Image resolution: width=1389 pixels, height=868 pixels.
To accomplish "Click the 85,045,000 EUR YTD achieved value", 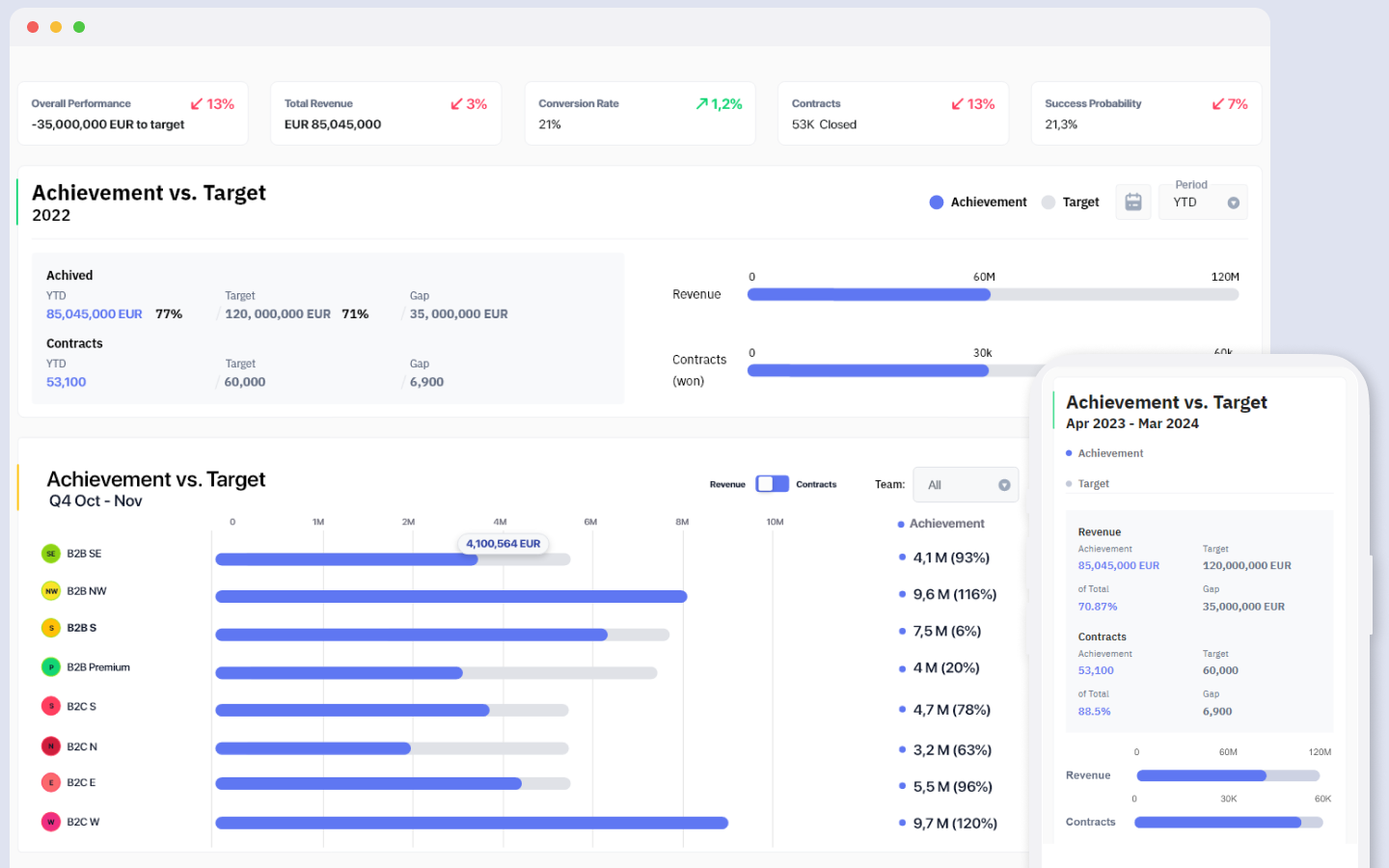I will (95, 314).
